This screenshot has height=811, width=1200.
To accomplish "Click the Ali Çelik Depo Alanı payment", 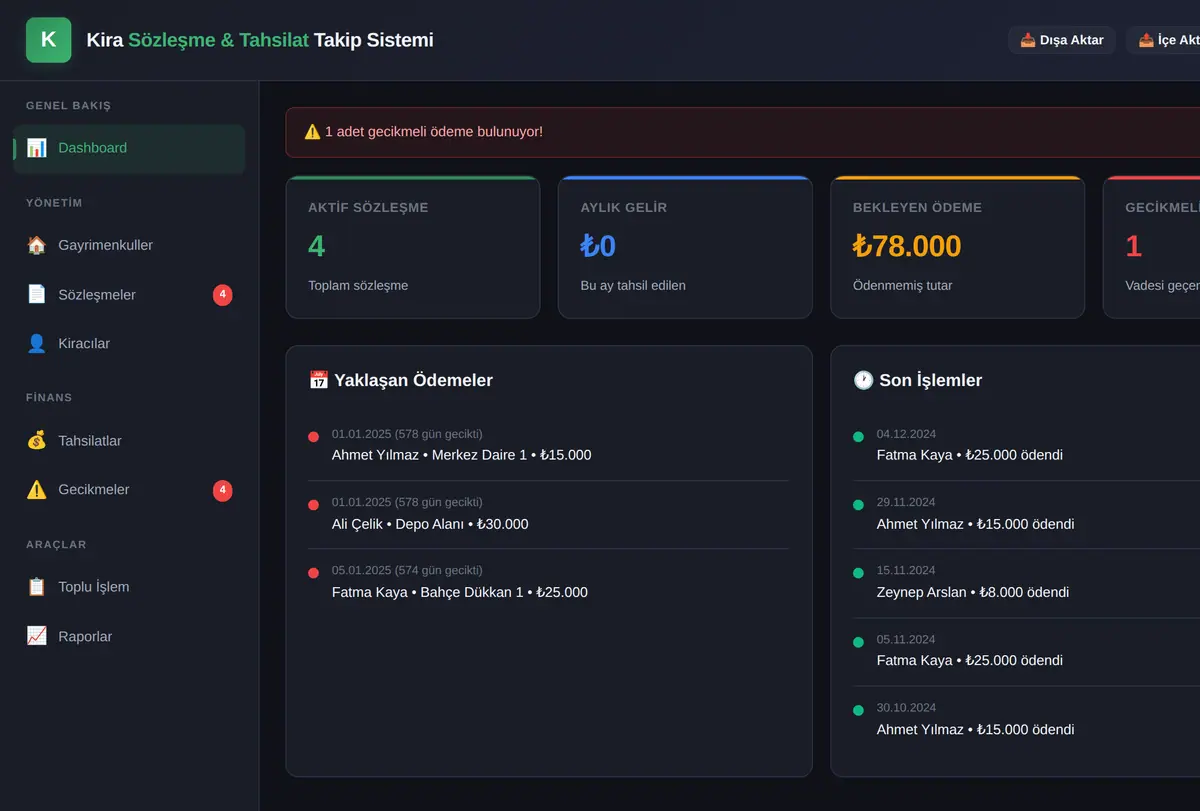I will pyautogui.click(x=548, y=514).
